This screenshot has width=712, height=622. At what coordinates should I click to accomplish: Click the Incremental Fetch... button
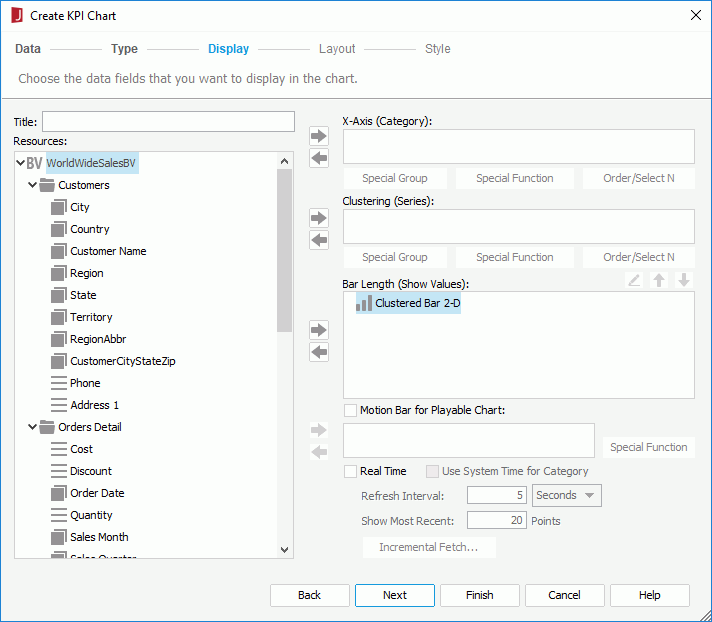(x=429, y=548)
